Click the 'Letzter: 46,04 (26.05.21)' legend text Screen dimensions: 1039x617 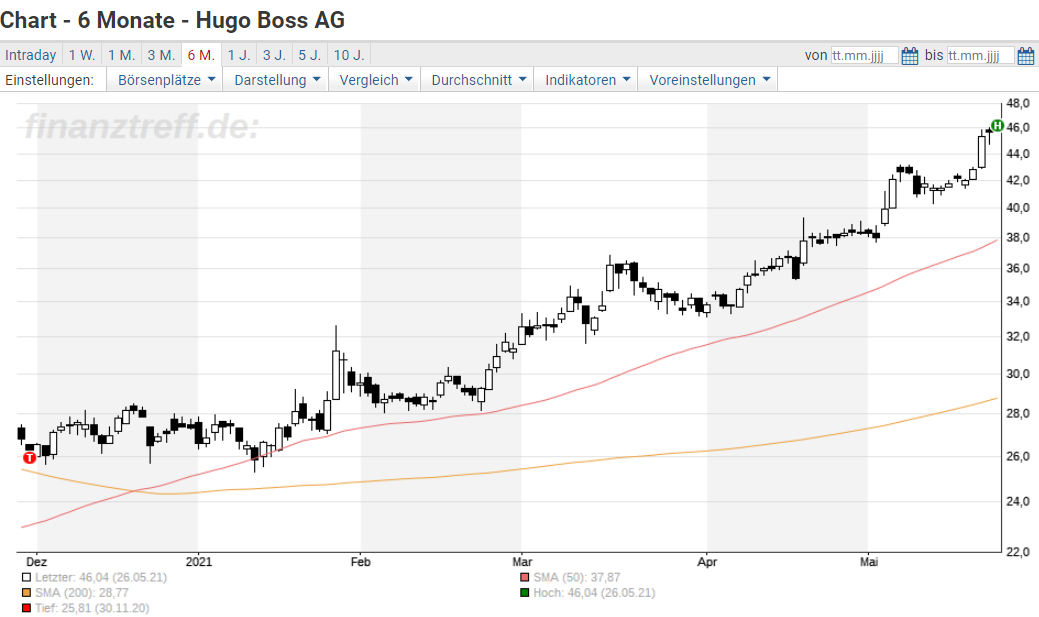(x=101, y=578)
